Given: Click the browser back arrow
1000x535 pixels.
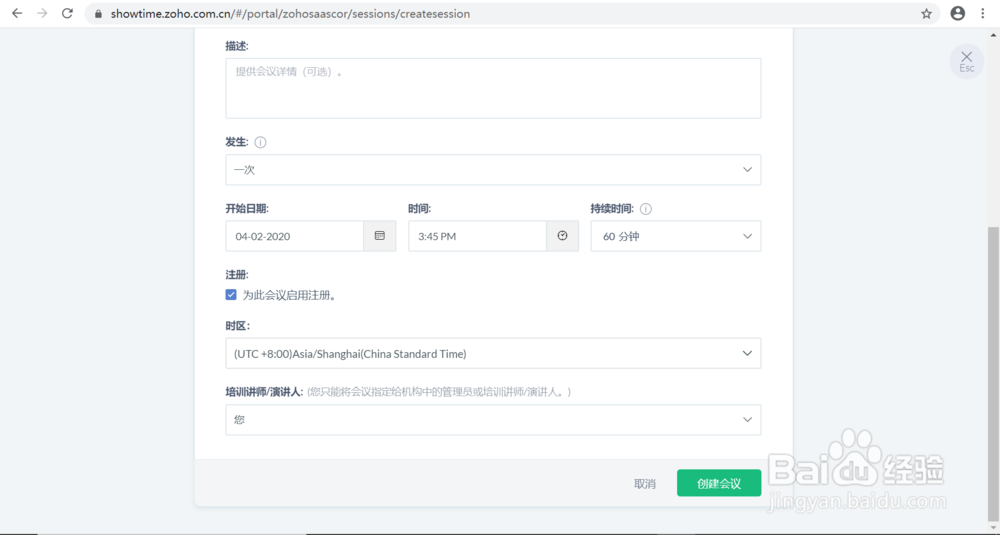Looking at the screenshot, I should 17,13.
